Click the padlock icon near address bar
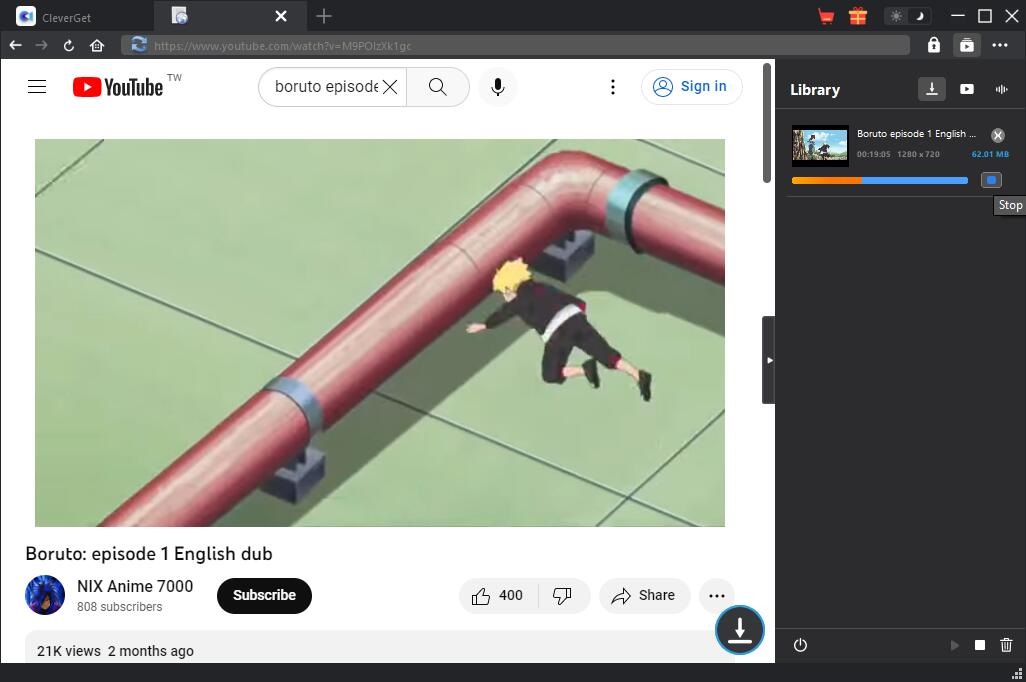The height and width of the screenshot is (682, 1026). coord(933,45)
